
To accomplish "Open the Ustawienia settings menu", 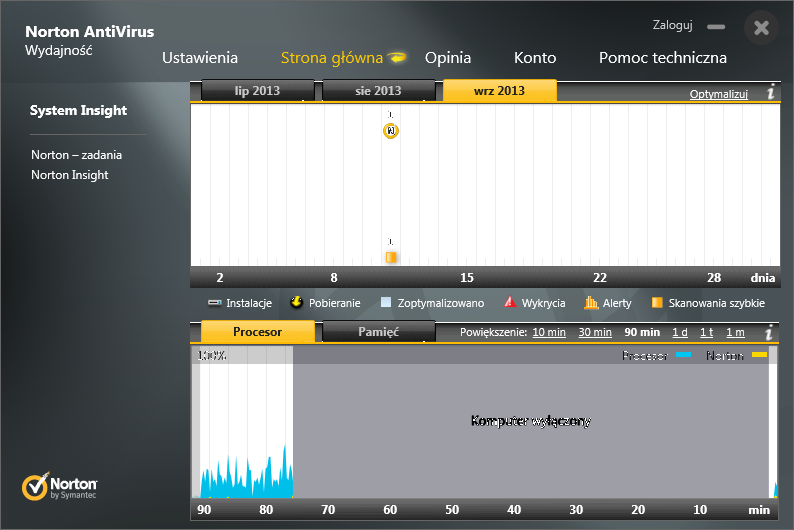I will pyautogui.click(x=200, y=58).
